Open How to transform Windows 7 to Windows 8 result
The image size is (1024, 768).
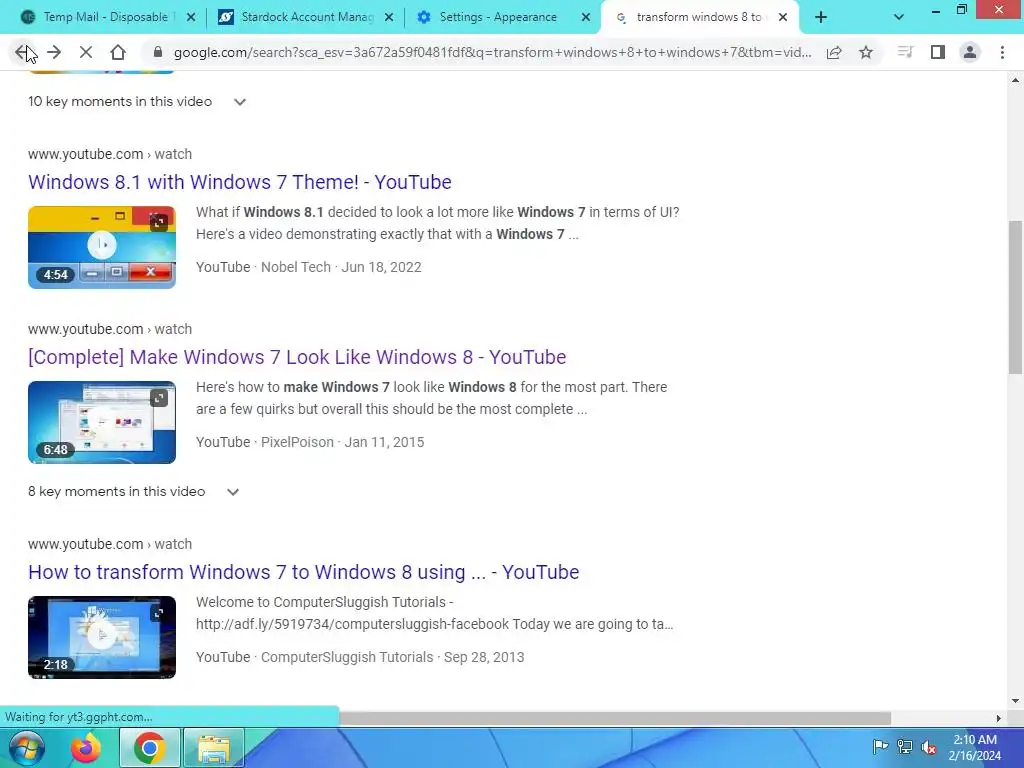[304, 572]
